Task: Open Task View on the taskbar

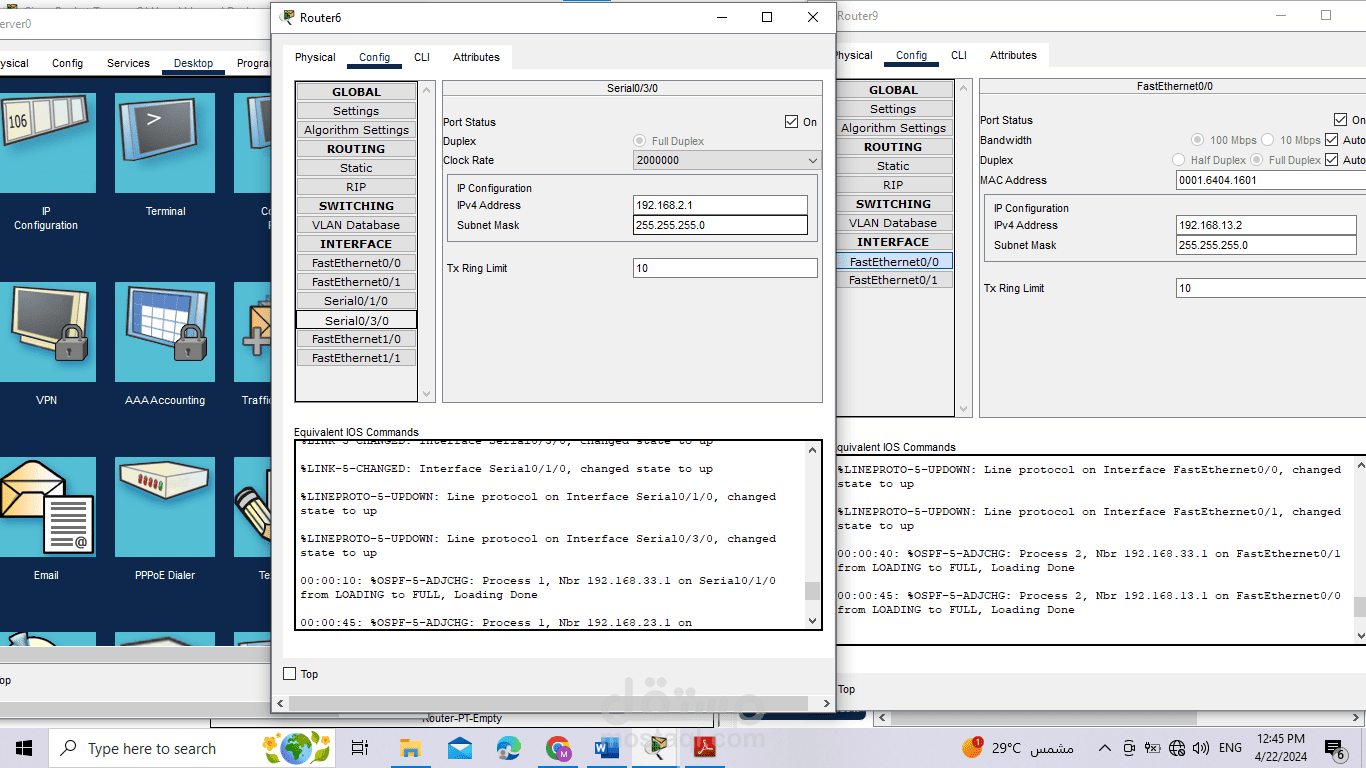Action: [x=360, y=748]
